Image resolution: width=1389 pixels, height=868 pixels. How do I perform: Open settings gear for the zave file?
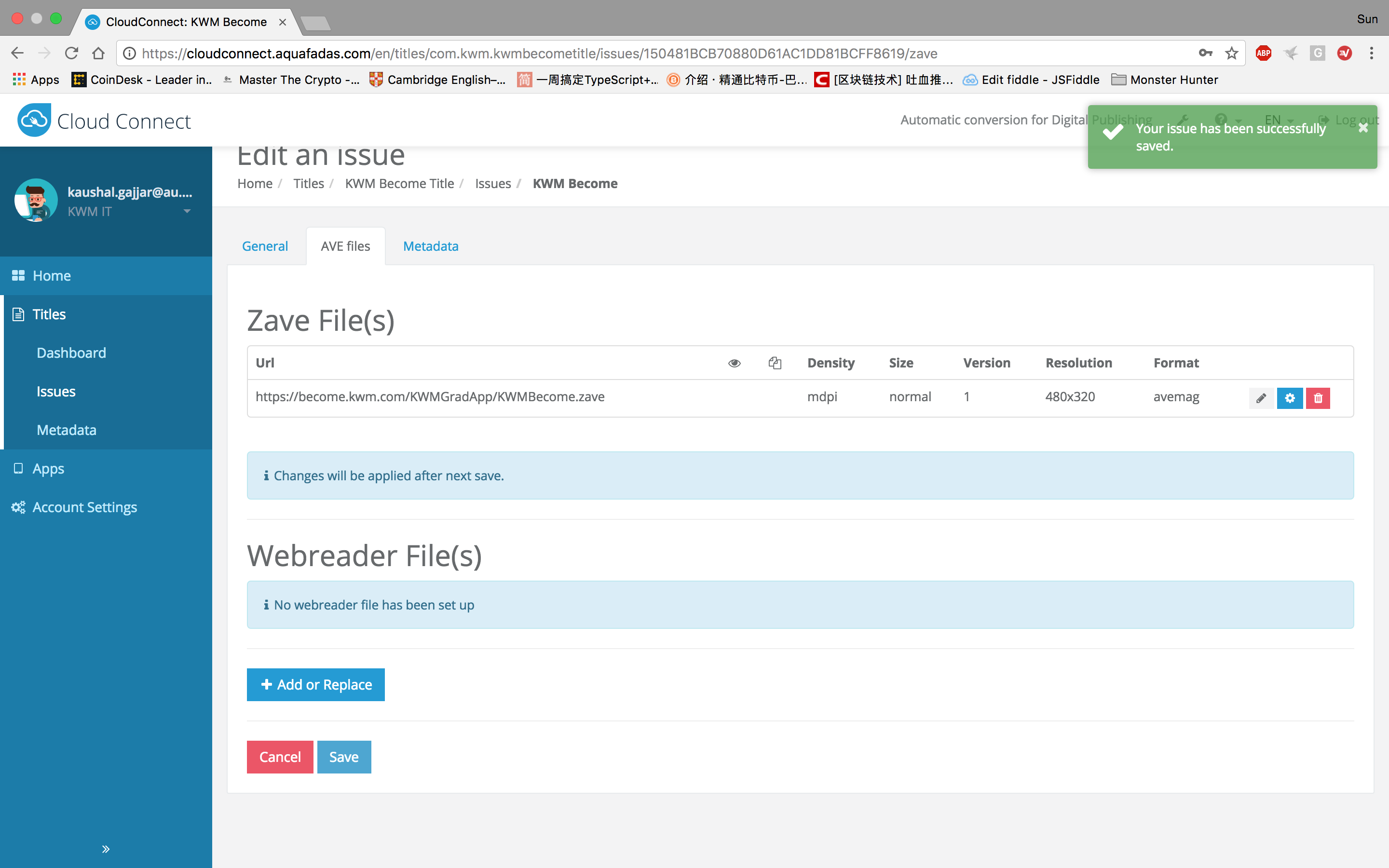pyautogui.click(x=1290, y=398)
